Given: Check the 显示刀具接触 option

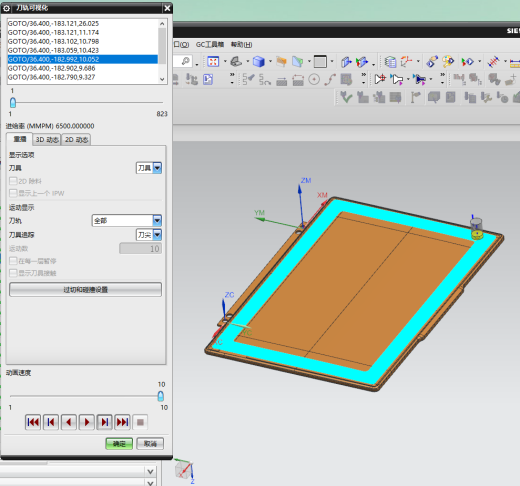Looking at the screenshot, I should (x=13, y=273).
